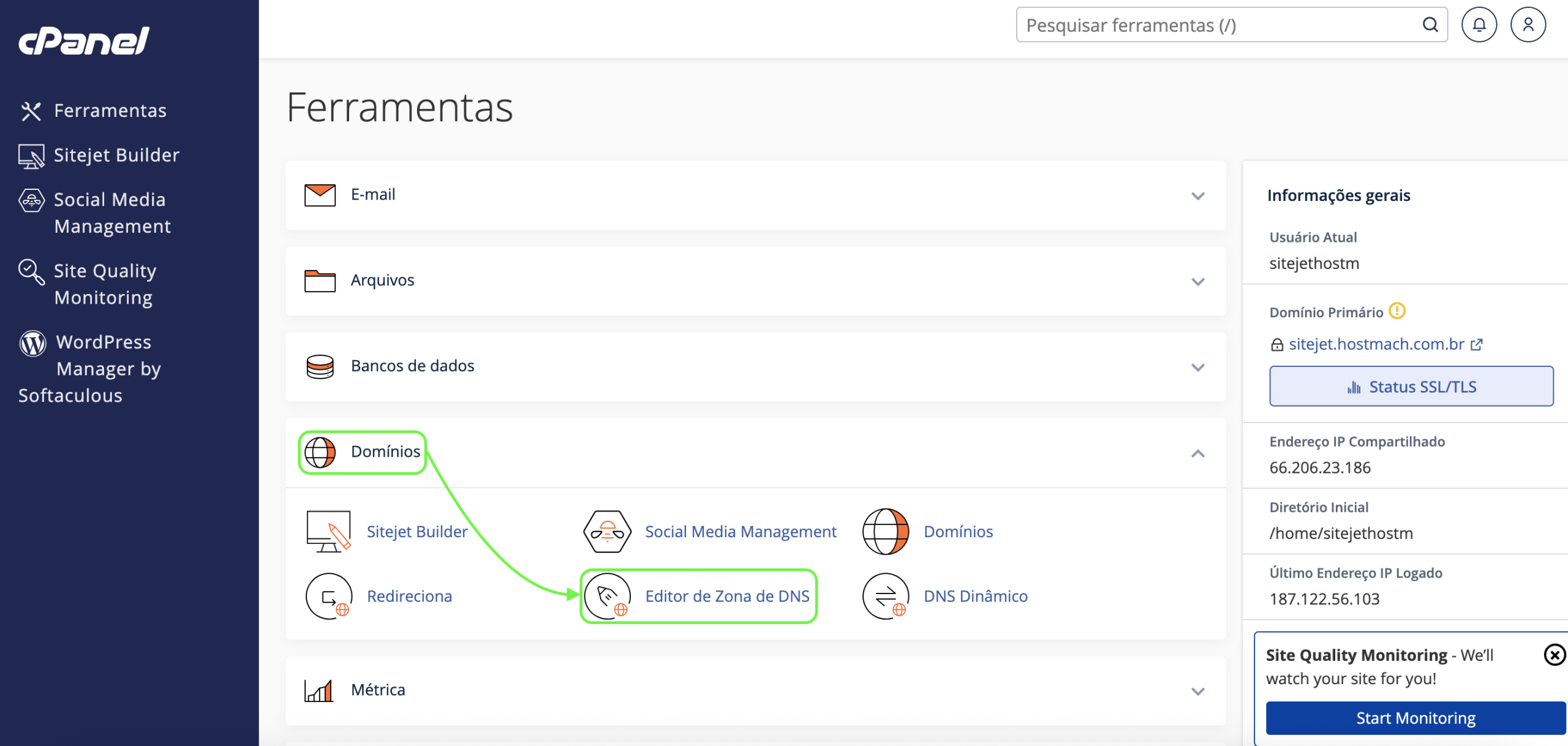Screen dimensions: 1568x746
Task: Click the Arquivos folder icon
Action: click(320, 281)
